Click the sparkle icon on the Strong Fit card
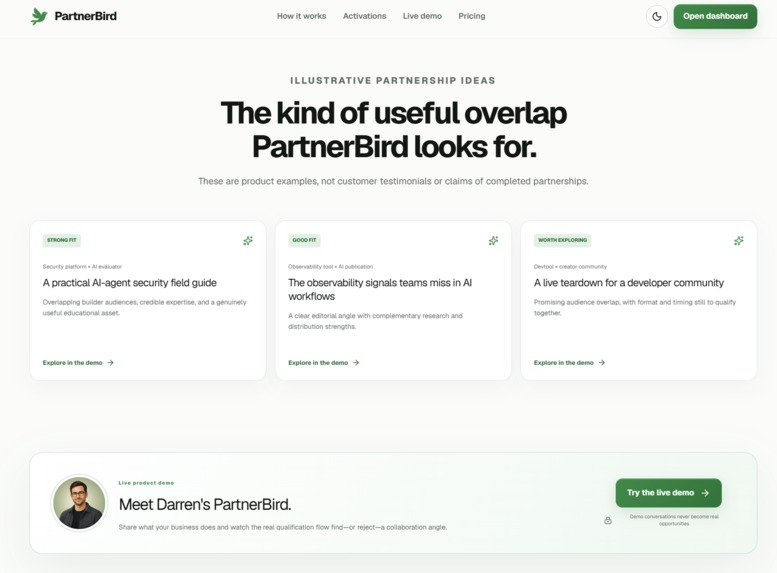Screen dimensions: 777x573 pyautogui.click(x=248, y=240)
